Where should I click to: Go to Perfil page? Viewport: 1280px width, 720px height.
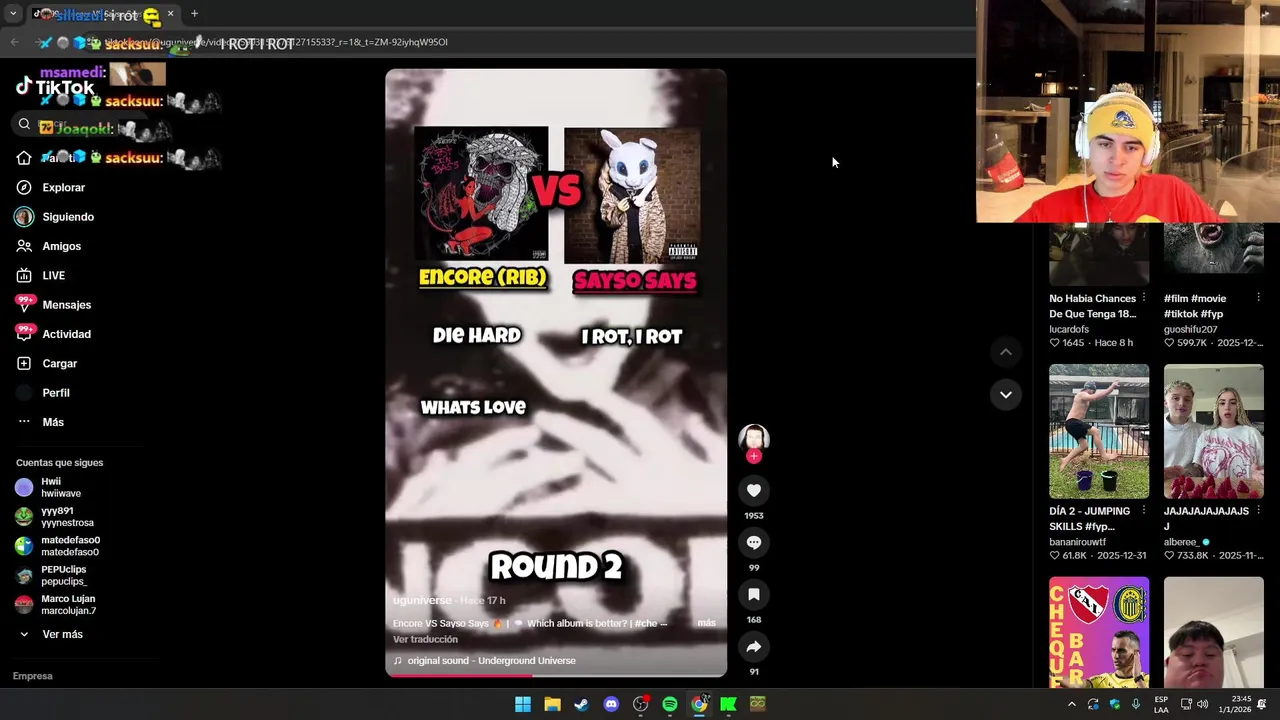[x=55, y=393]
